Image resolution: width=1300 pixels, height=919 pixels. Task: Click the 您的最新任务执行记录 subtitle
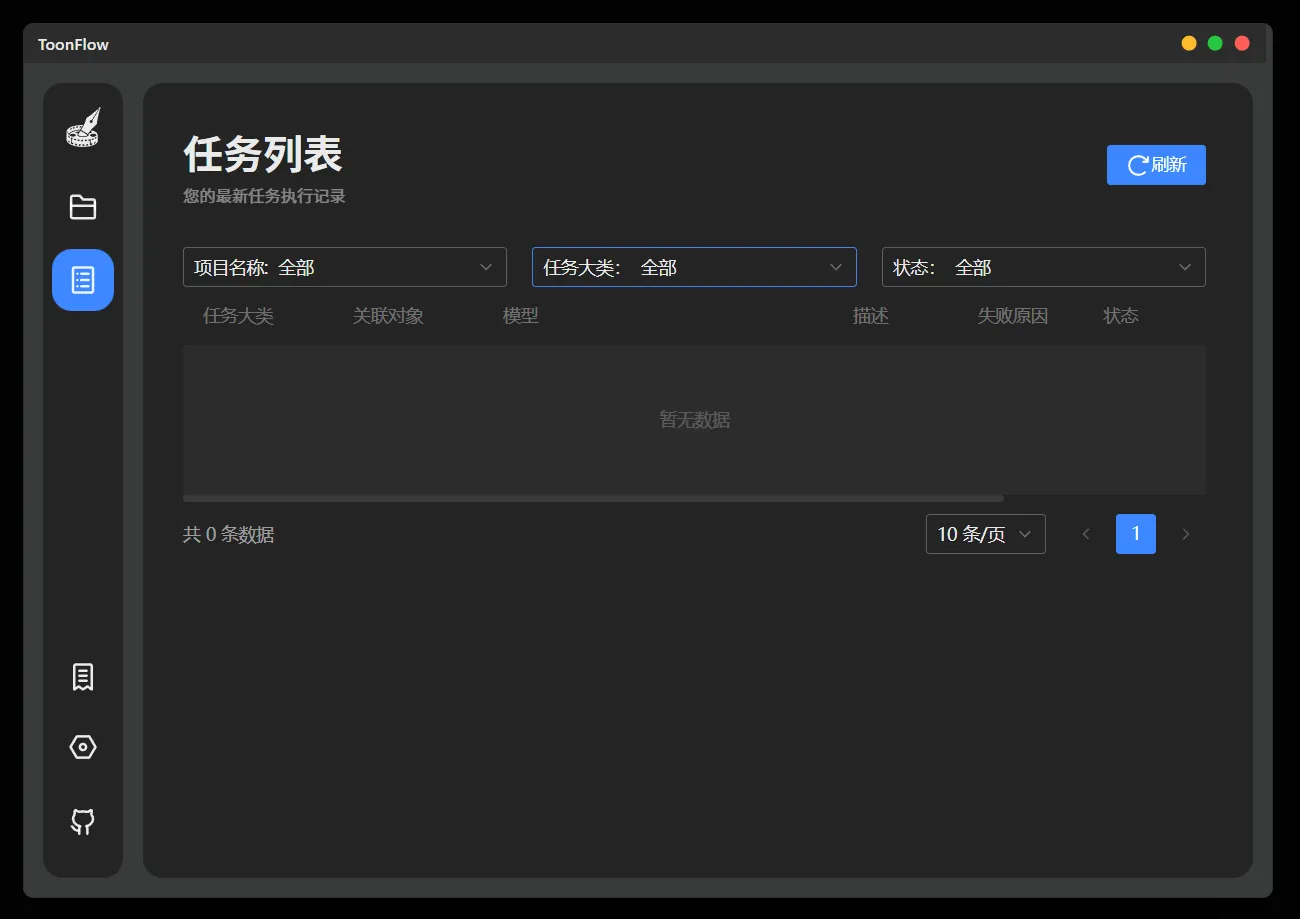[264, 196]
